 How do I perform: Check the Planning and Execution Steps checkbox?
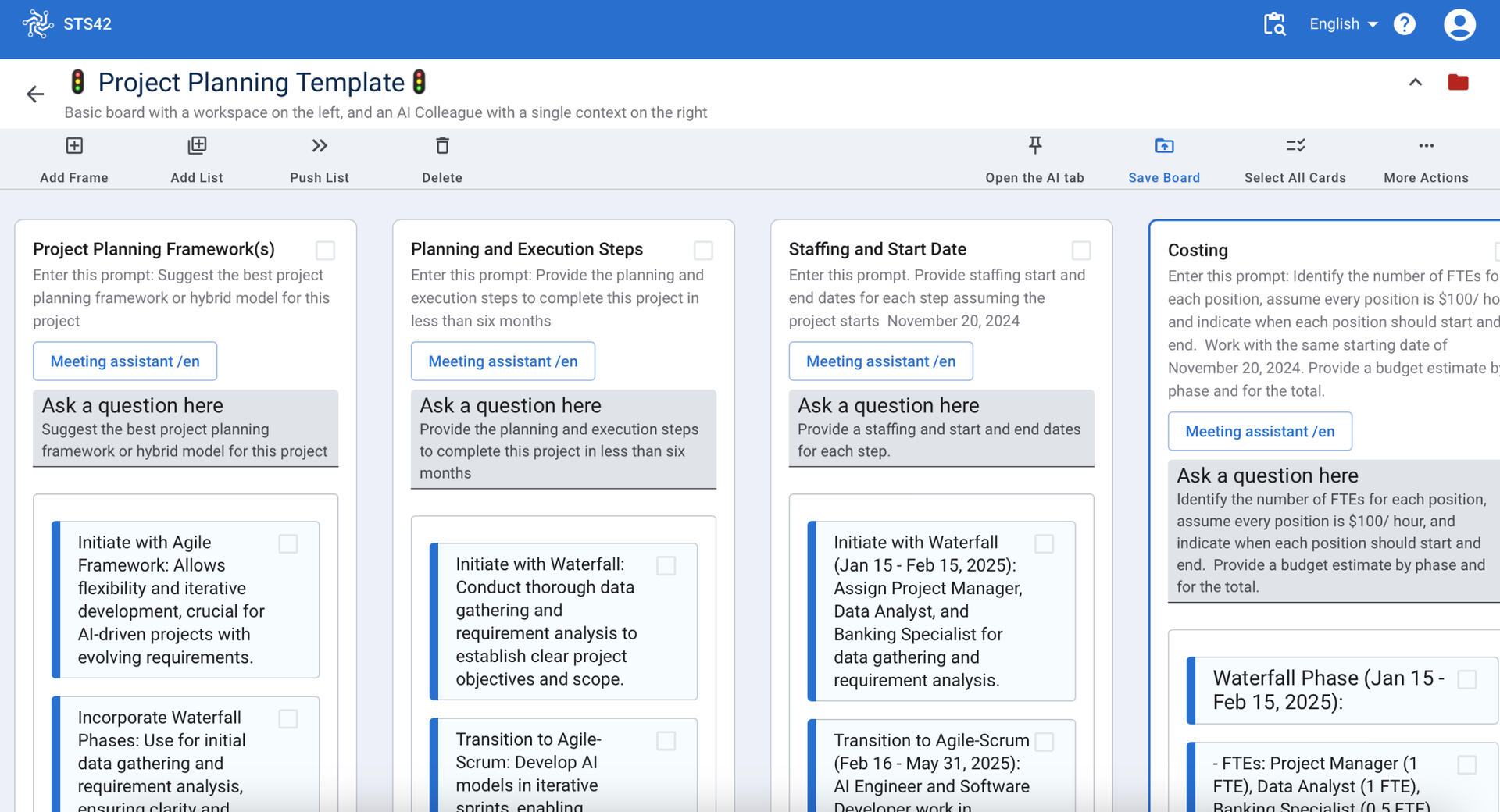coord(703,251)
